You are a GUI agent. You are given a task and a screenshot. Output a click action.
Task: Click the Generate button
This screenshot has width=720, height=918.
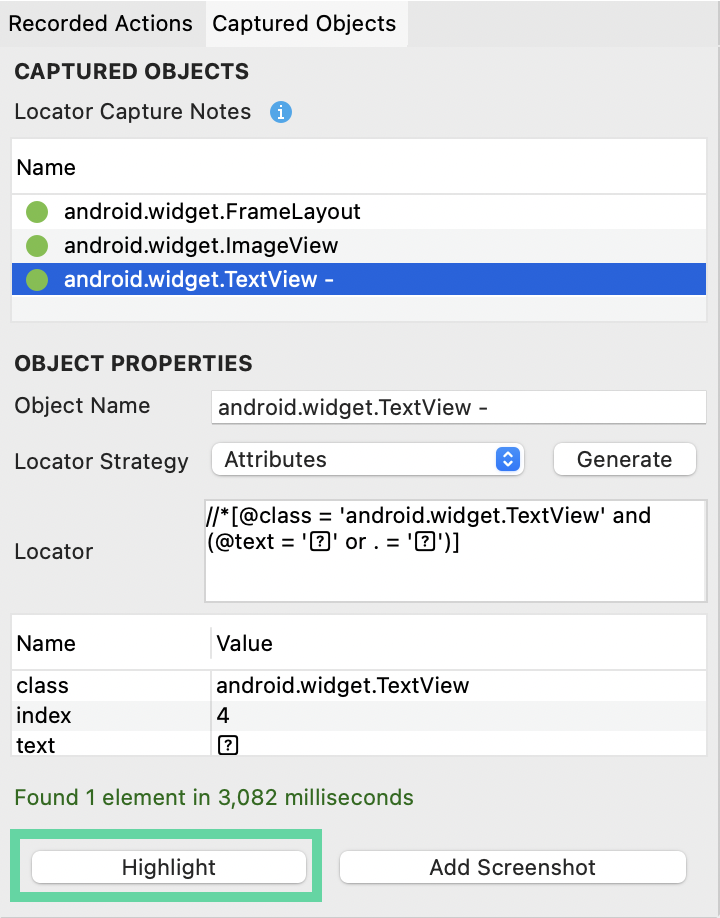point(625,459)
